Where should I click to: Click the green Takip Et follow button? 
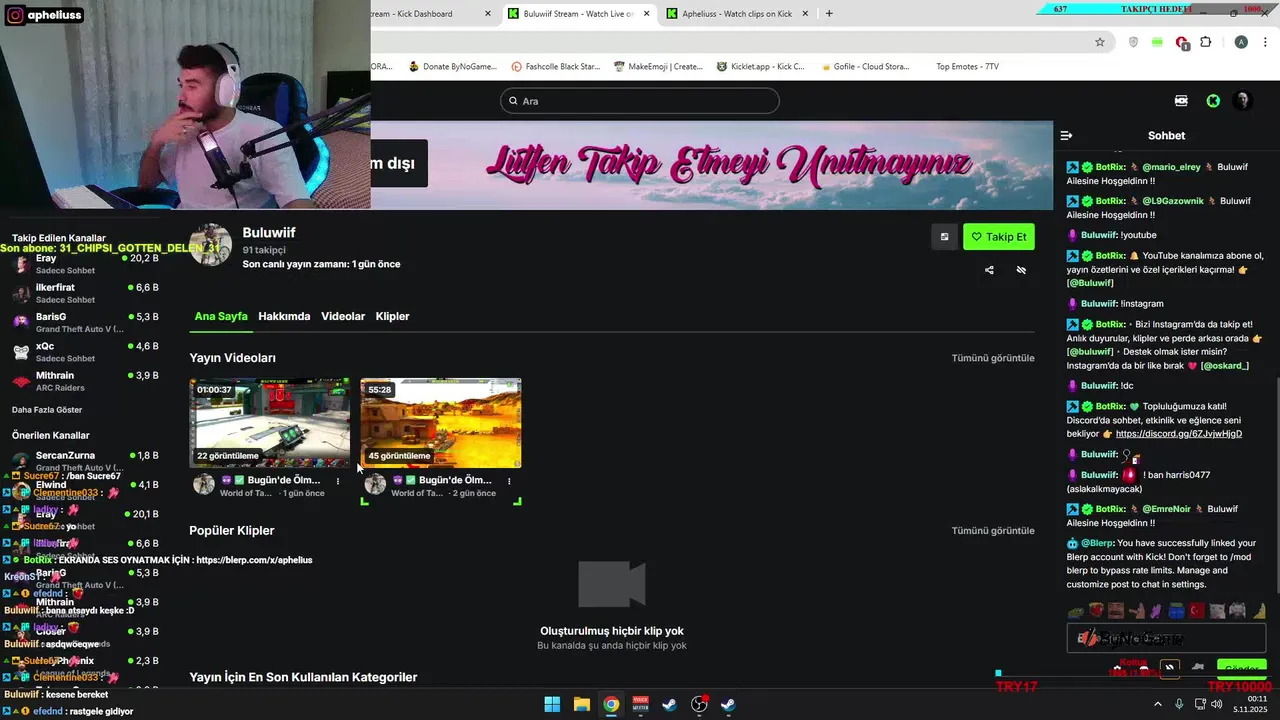[x=998, y=237]
